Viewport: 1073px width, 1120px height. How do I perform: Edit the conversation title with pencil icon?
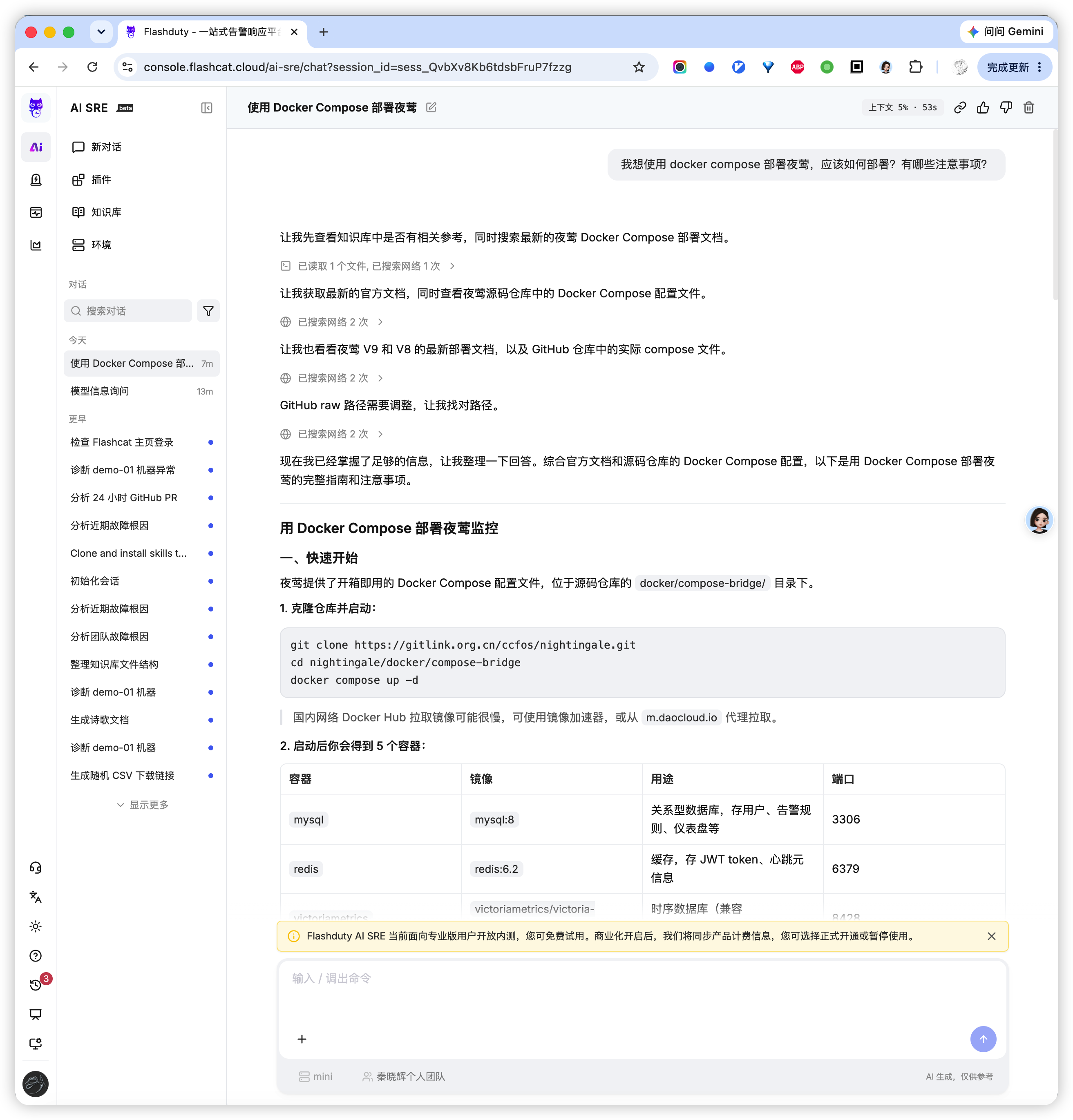coord(431,107)
